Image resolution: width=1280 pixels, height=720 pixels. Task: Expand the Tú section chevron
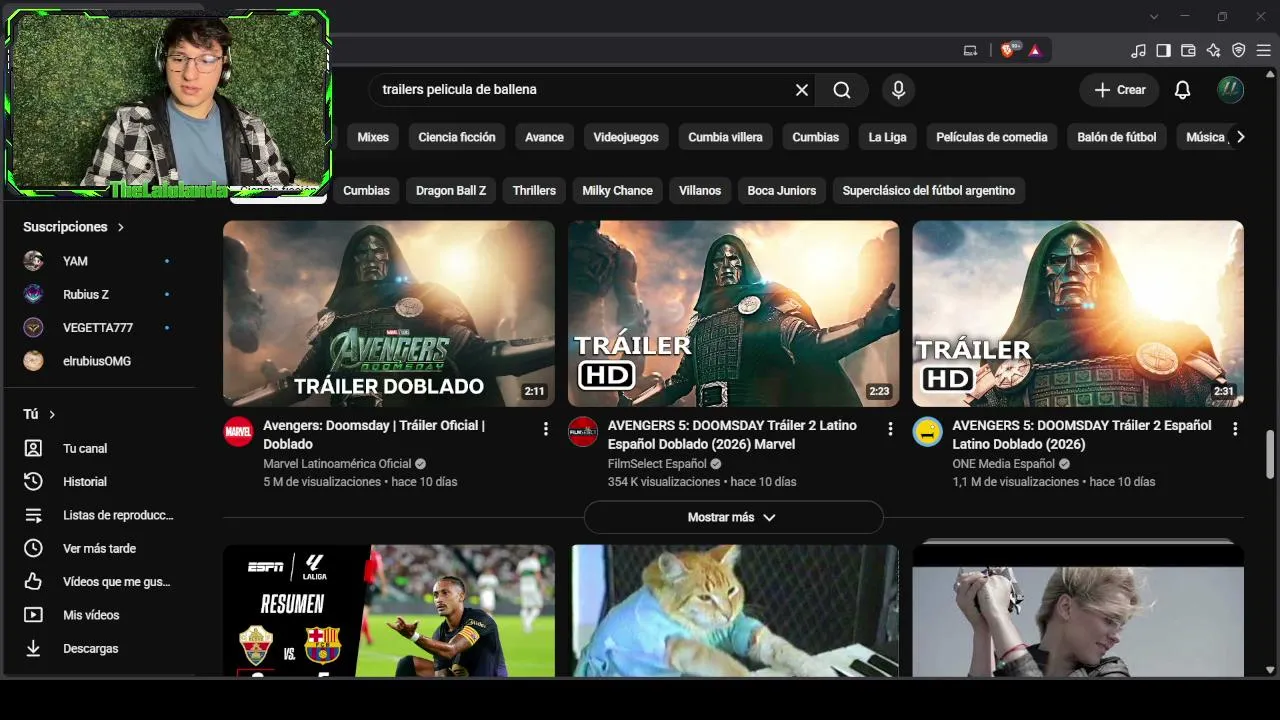[52, 414]
